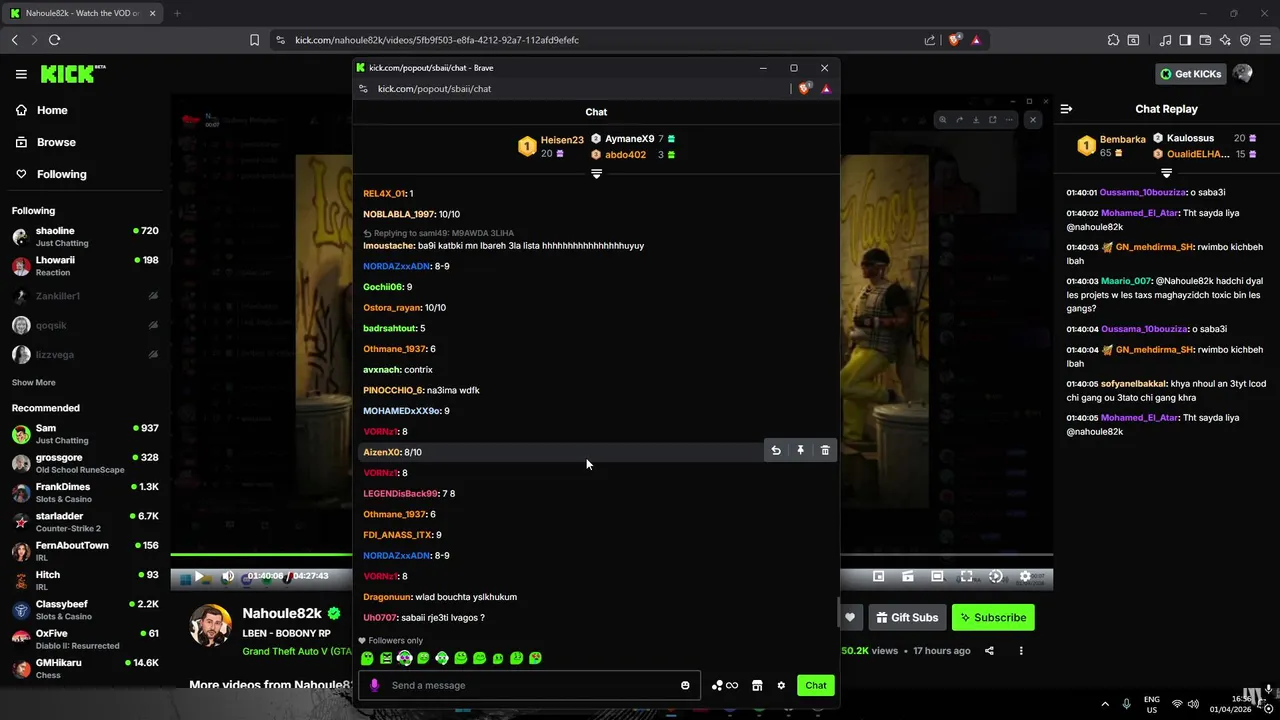Play the paused VOD
1280x720 pixels.
(x=199, y=576)
